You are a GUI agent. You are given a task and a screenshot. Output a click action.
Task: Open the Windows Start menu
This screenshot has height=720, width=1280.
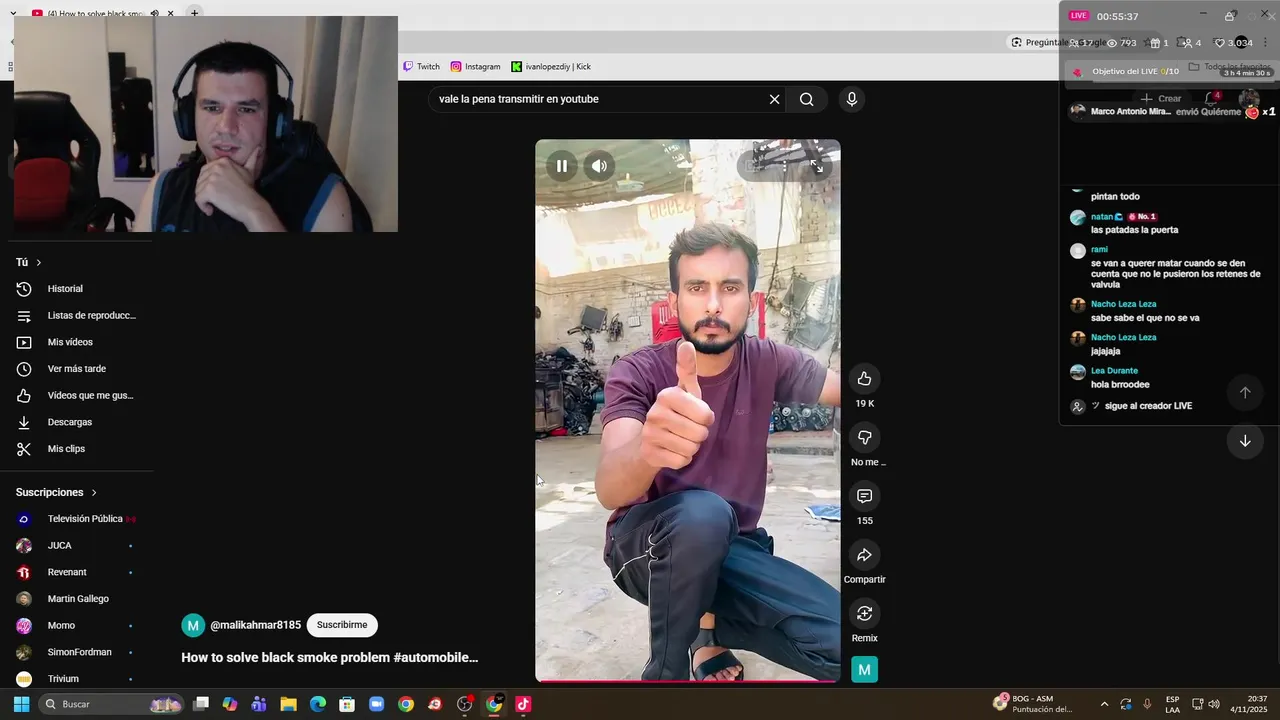[x=21, y=704]
